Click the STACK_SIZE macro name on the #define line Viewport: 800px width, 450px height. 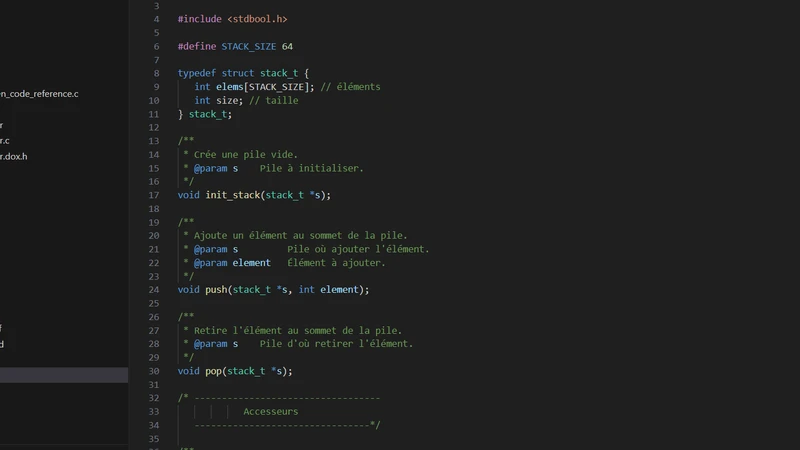(248, 46)
